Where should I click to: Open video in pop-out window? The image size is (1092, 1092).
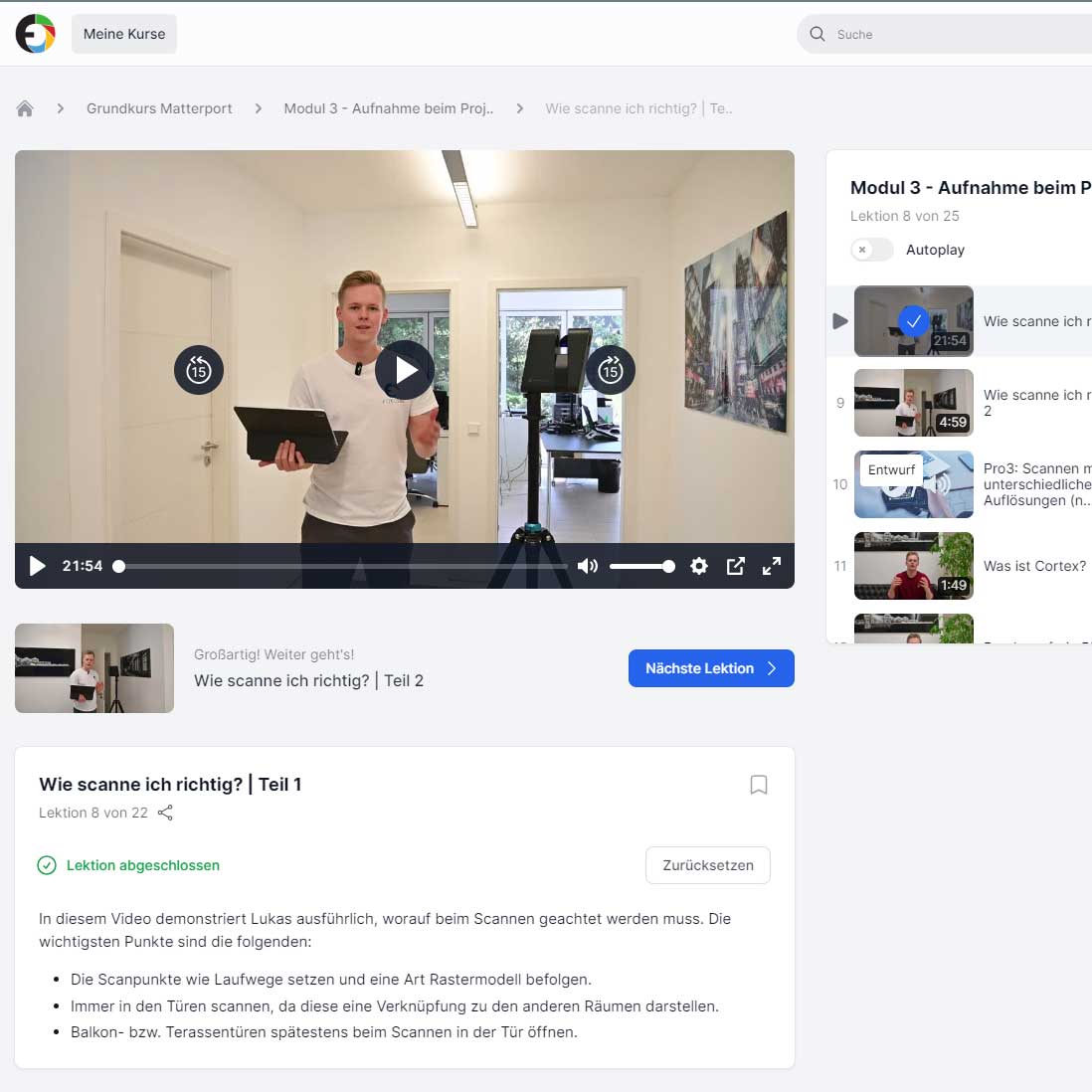click(736, 566)
